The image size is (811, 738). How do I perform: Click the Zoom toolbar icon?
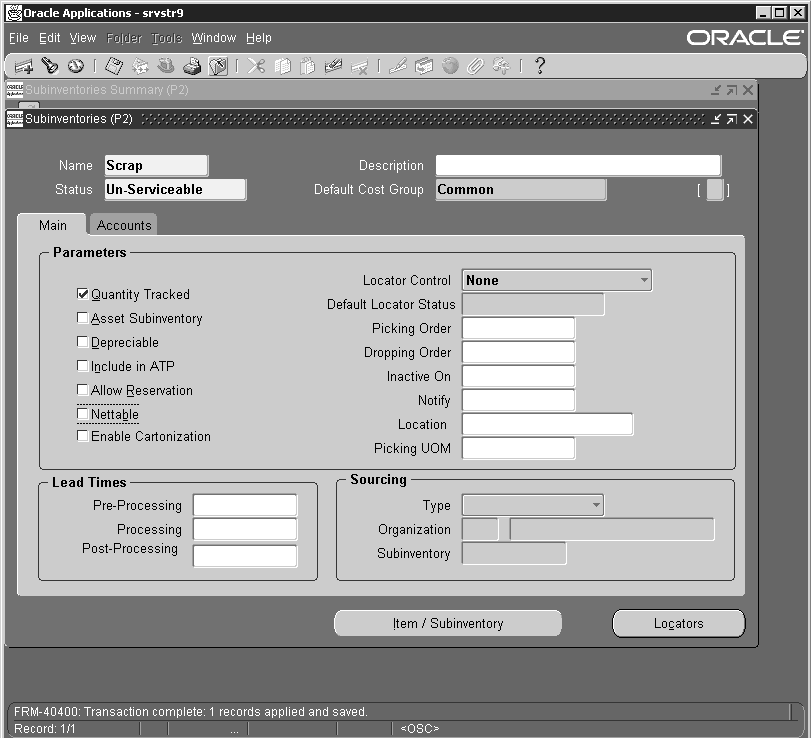[x=424, y=66]
